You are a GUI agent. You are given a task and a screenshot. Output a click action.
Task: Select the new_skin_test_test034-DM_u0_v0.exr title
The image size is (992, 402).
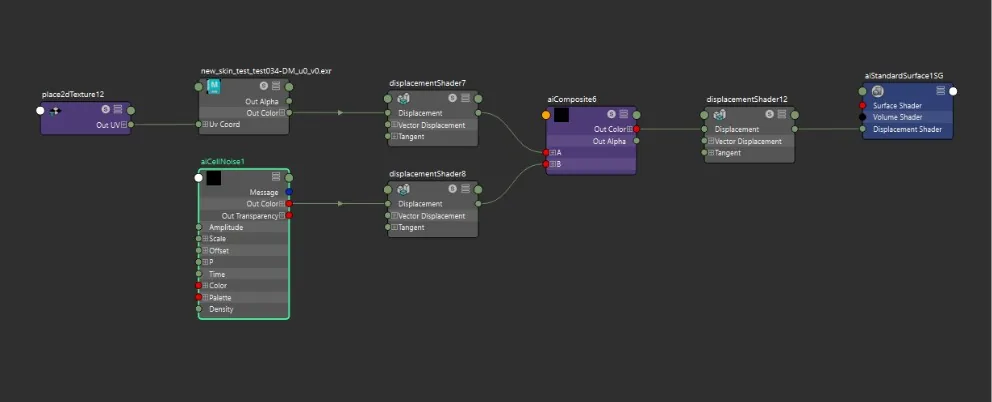(266, 71)
